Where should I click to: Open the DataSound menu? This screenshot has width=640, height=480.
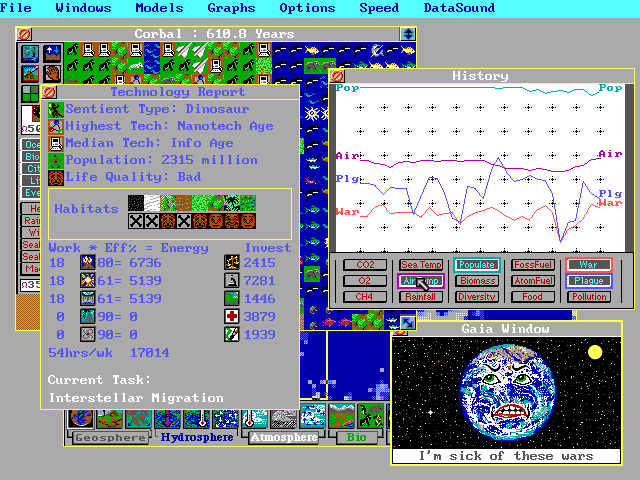[x=459, y=8]
